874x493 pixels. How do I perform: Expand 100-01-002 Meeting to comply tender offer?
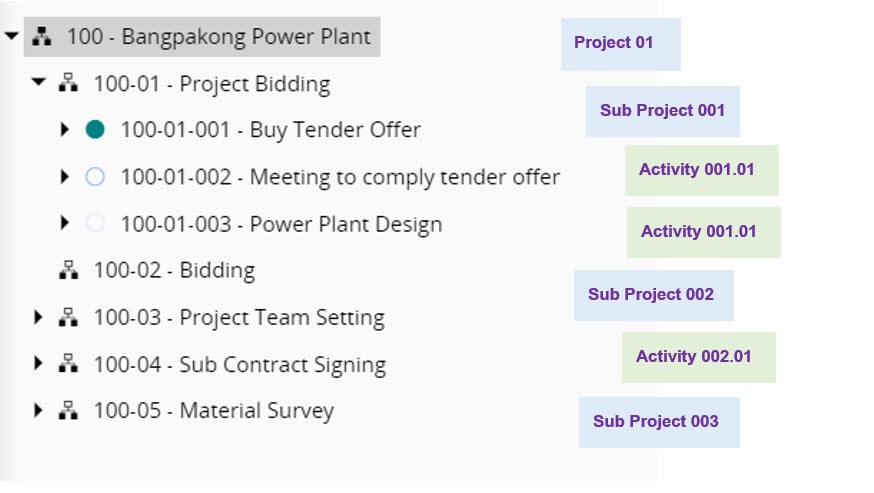click(x=65, y=177)
